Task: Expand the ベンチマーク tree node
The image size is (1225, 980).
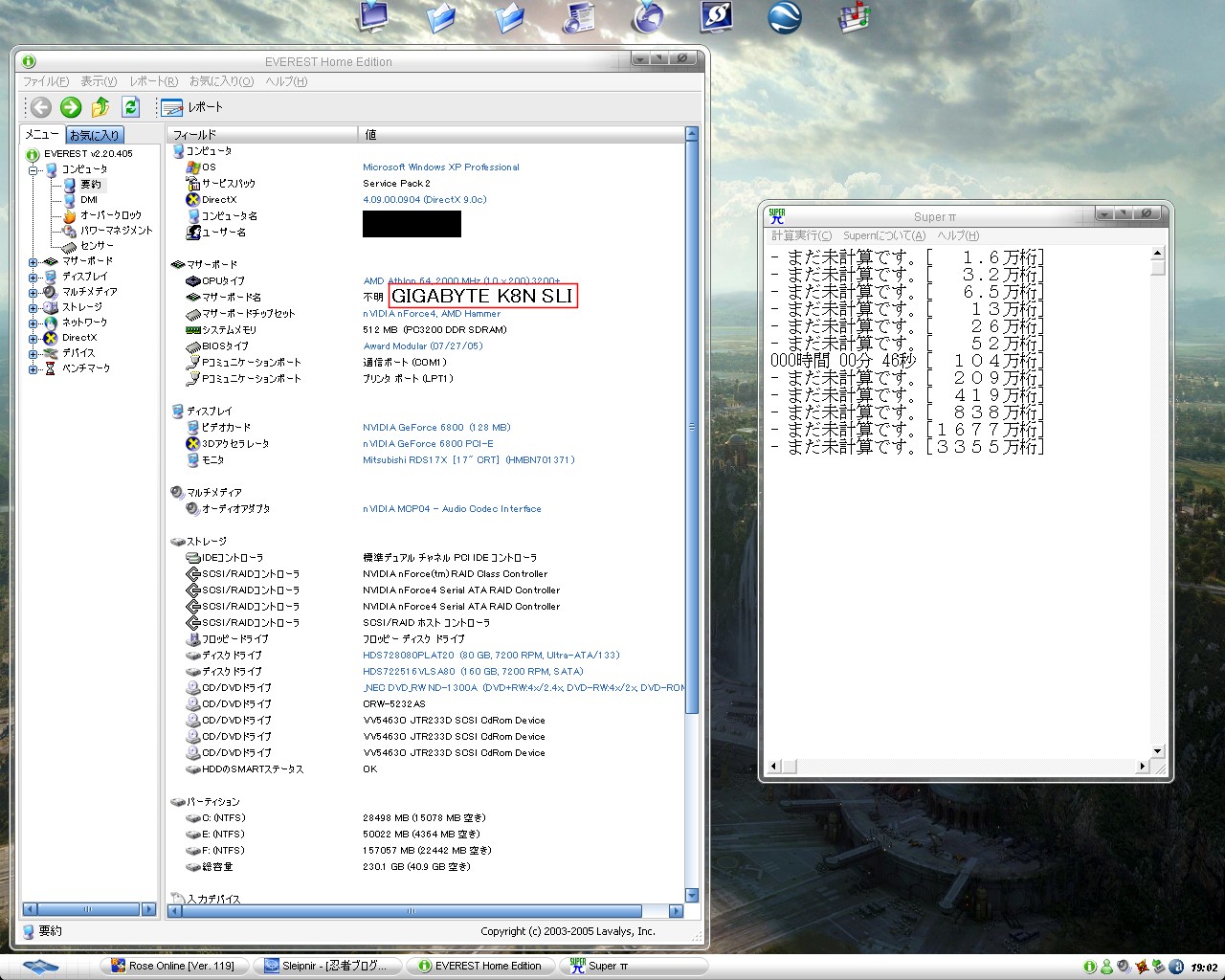Action: pos(33,369)
